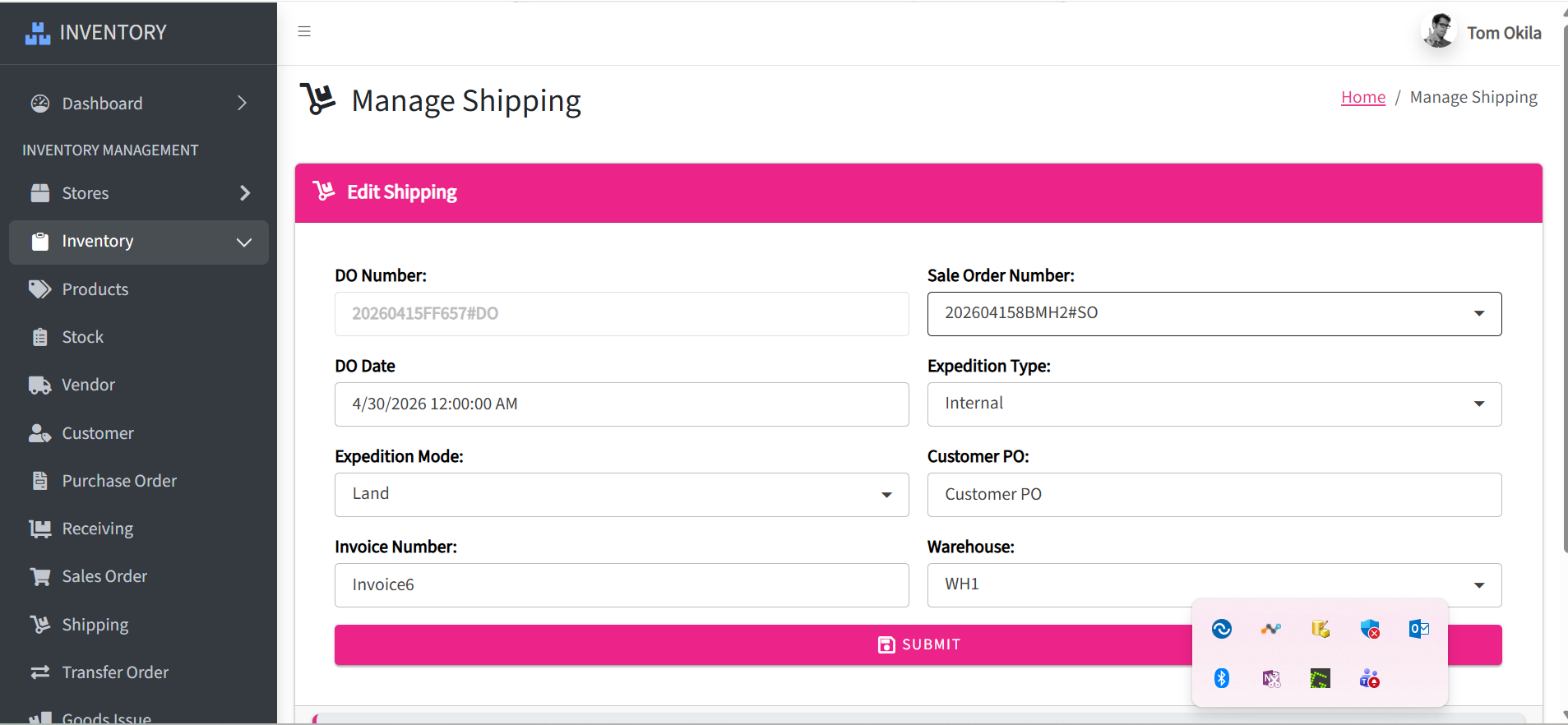Open Bluetooth from system tray popup
The height and width of the screenshot is (725, 1568).
1222,678
